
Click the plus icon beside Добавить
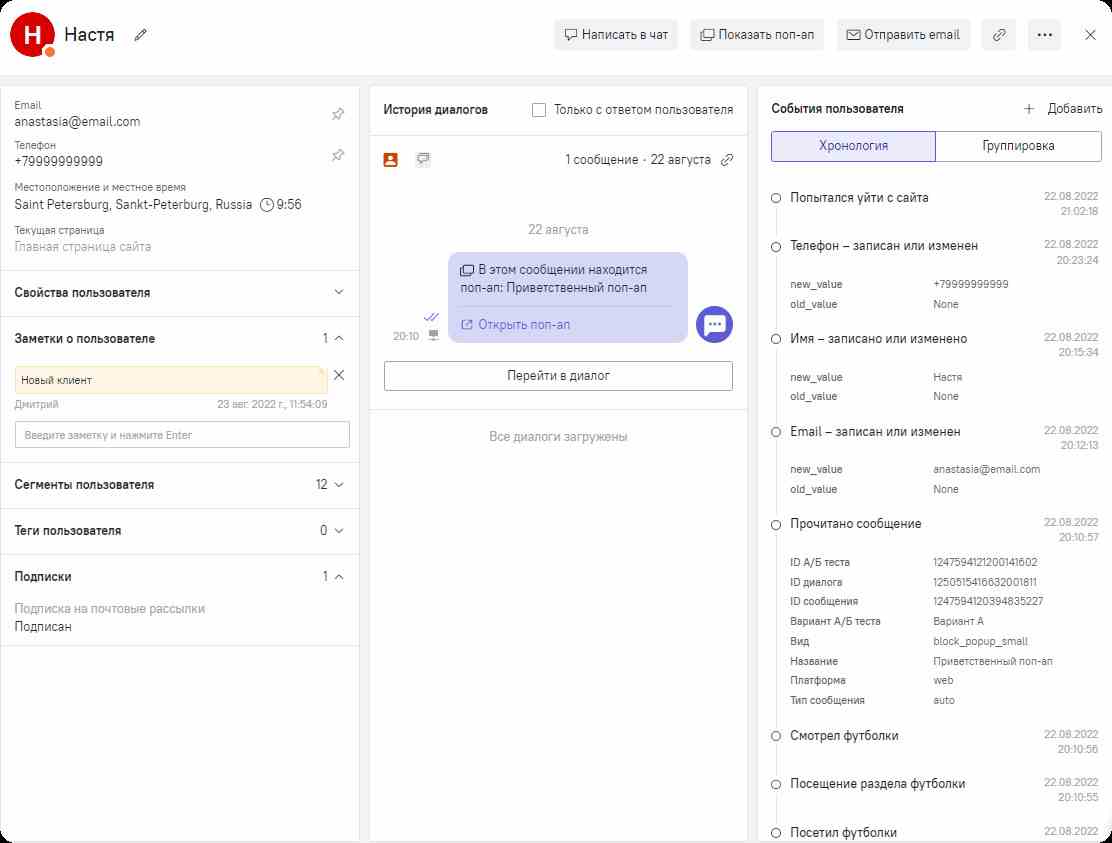(x=1029, y=108)
